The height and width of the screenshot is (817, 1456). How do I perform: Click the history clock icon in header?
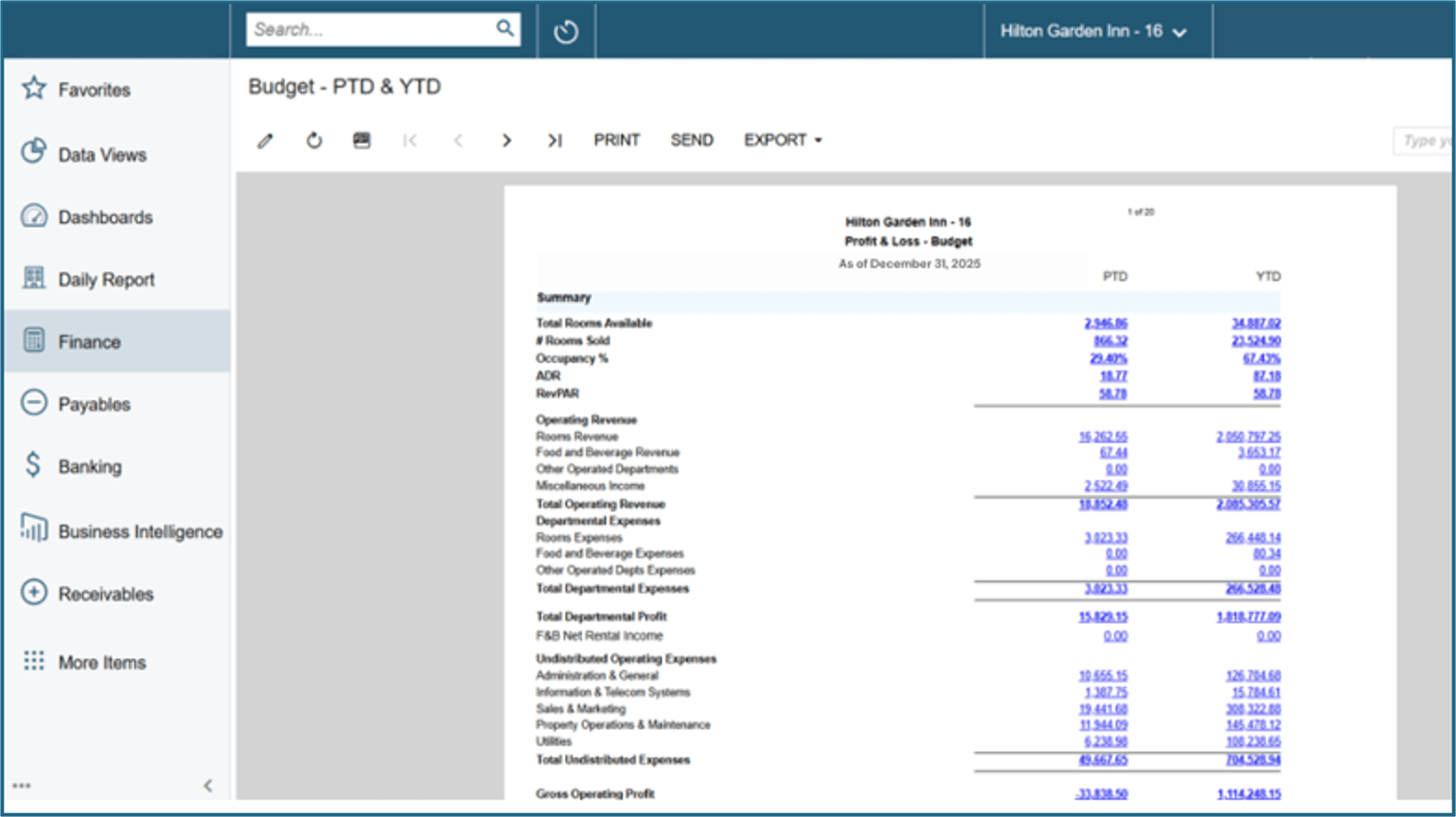coord(566,31)
